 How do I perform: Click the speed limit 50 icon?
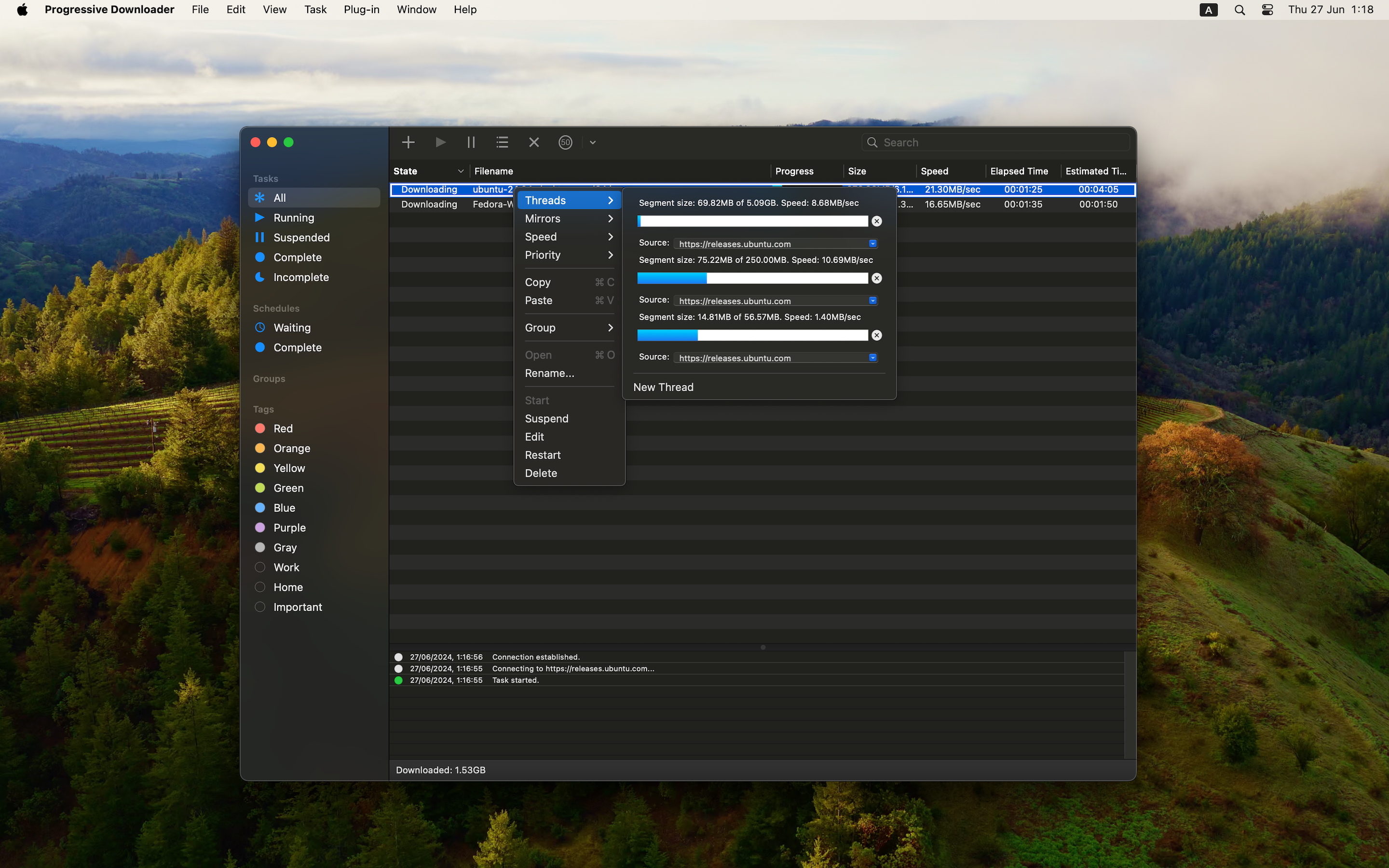(565, 142)
